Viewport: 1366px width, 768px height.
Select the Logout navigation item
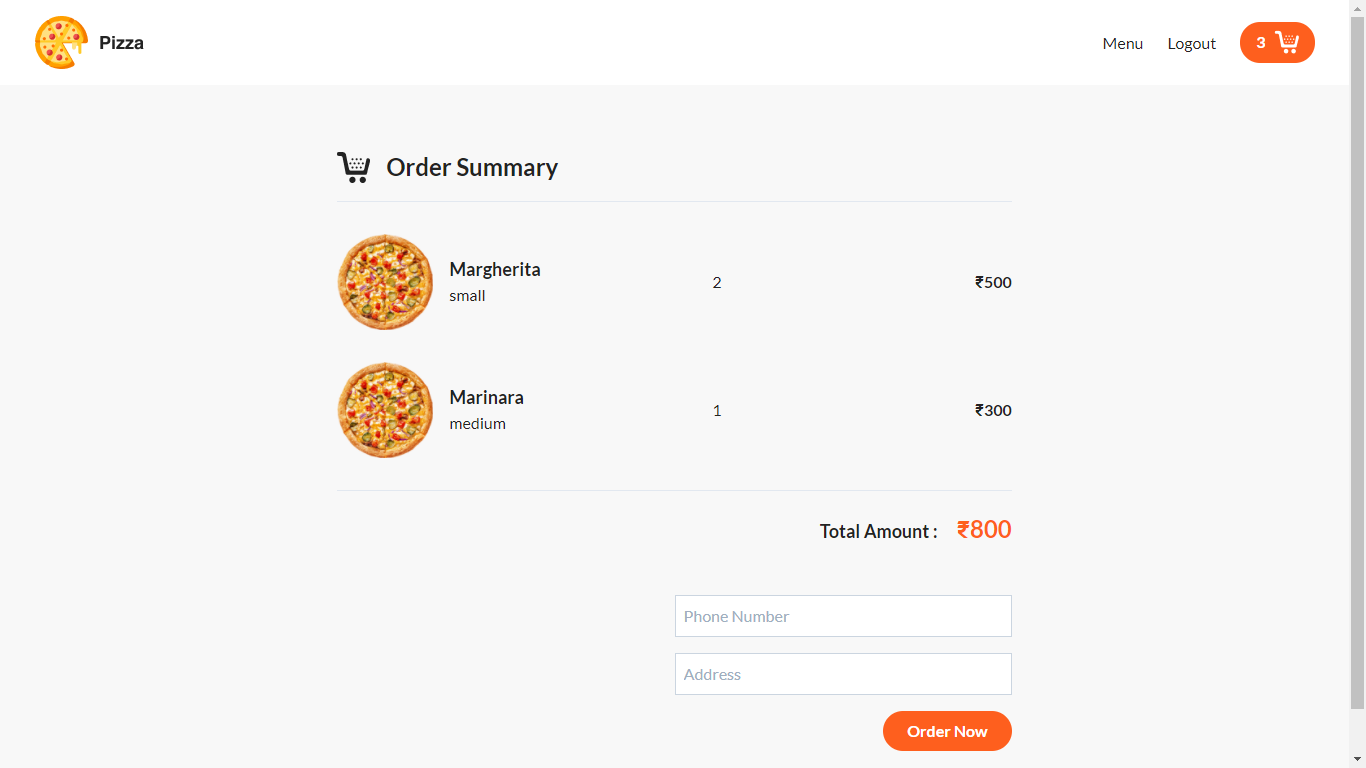(1191, 43)
